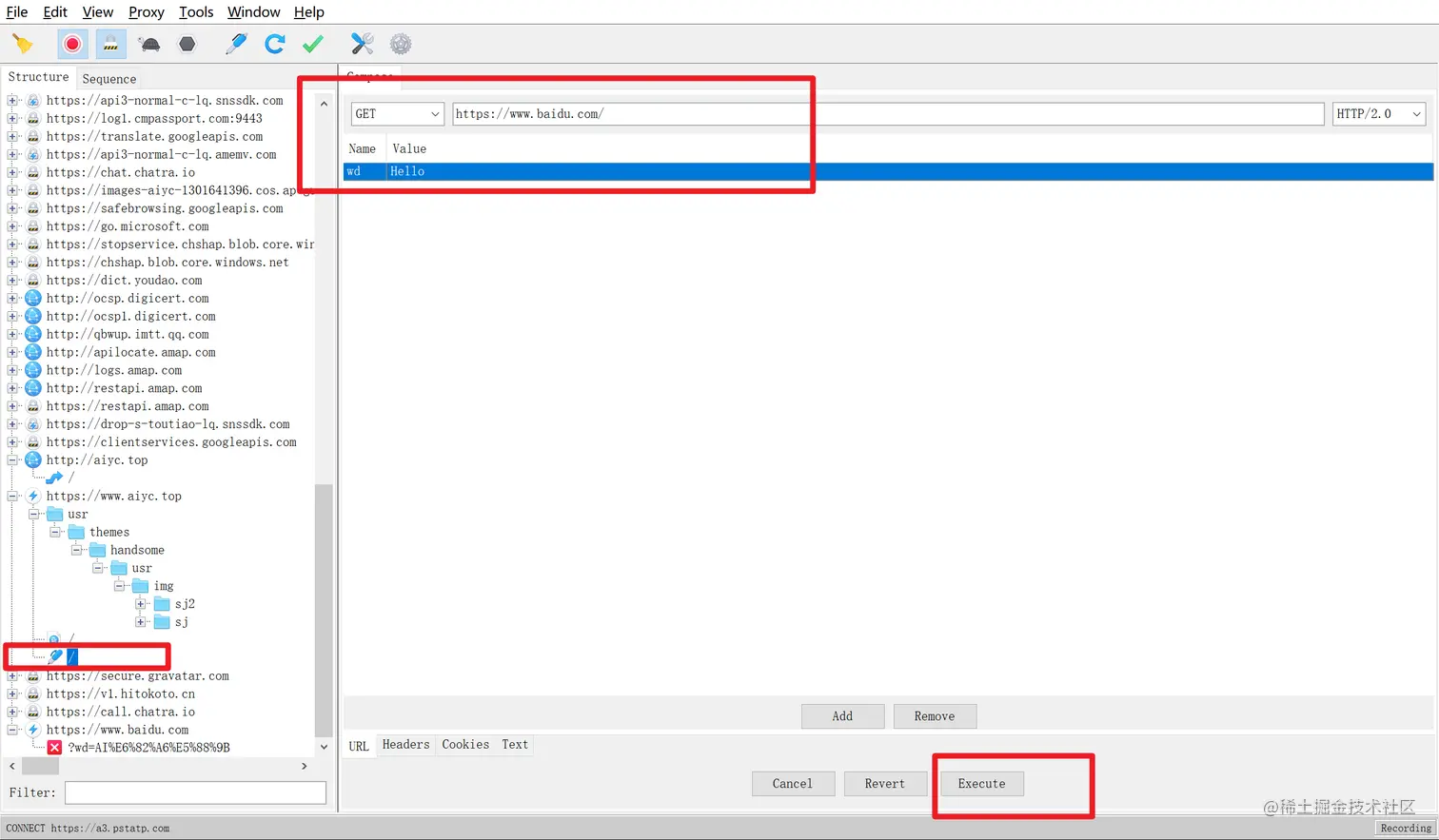Select the img folder icon

tap(141, 586)
